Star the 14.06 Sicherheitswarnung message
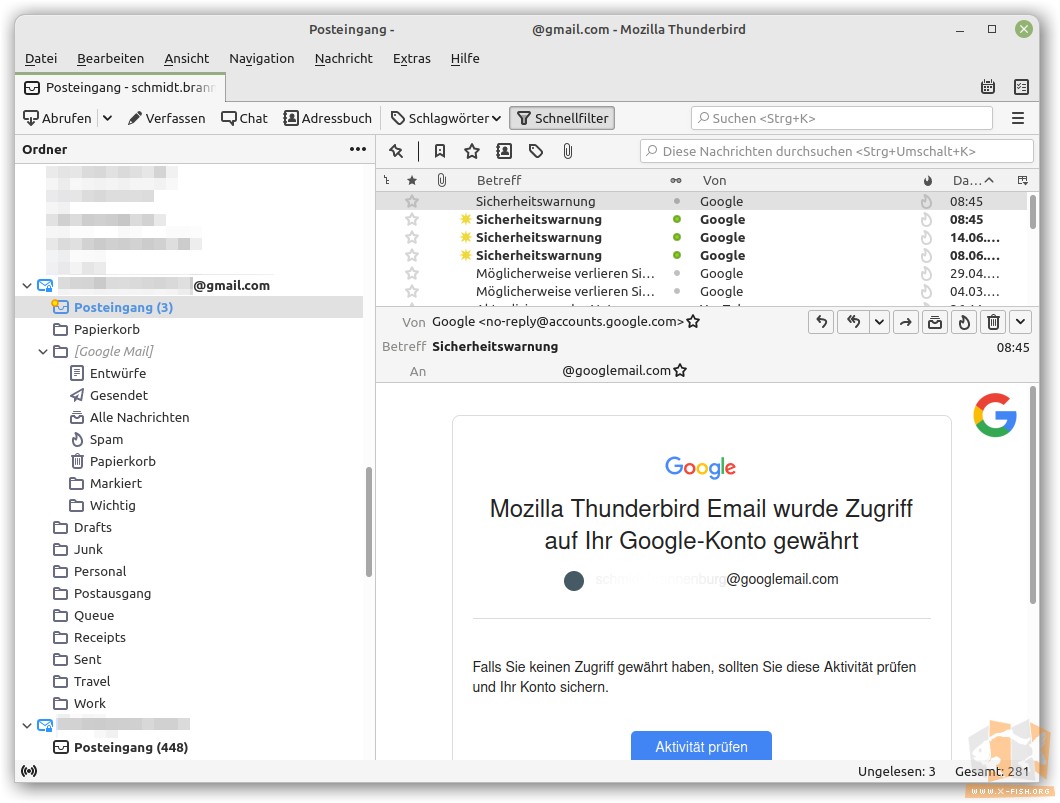Viewport: 1060px width, 803px height. coord(412,237)
